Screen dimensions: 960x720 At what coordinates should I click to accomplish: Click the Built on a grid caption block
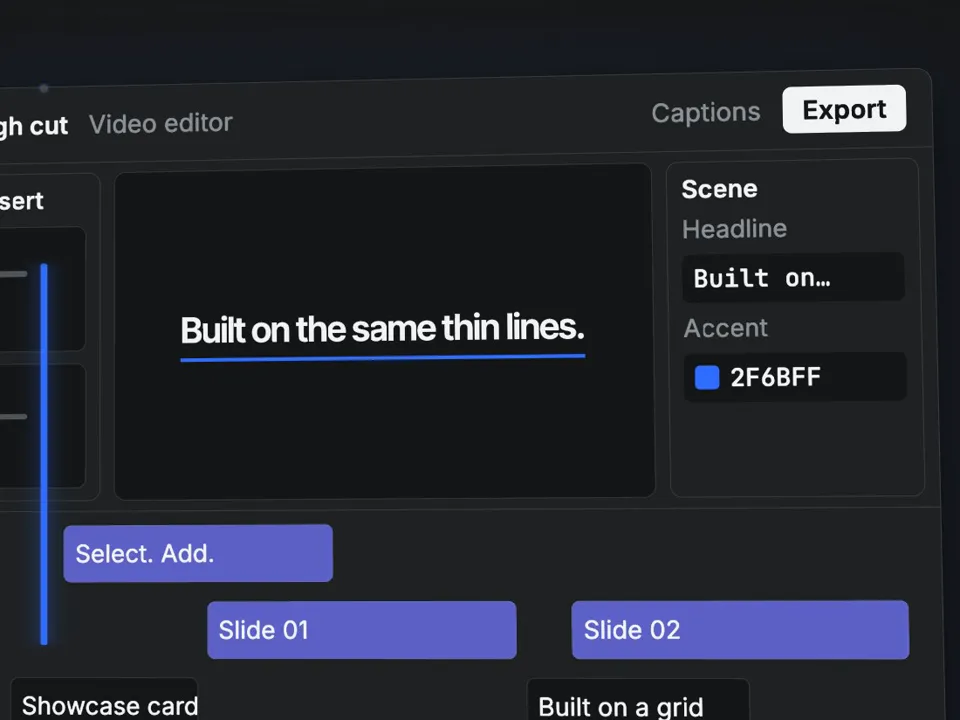pos(638,699)
